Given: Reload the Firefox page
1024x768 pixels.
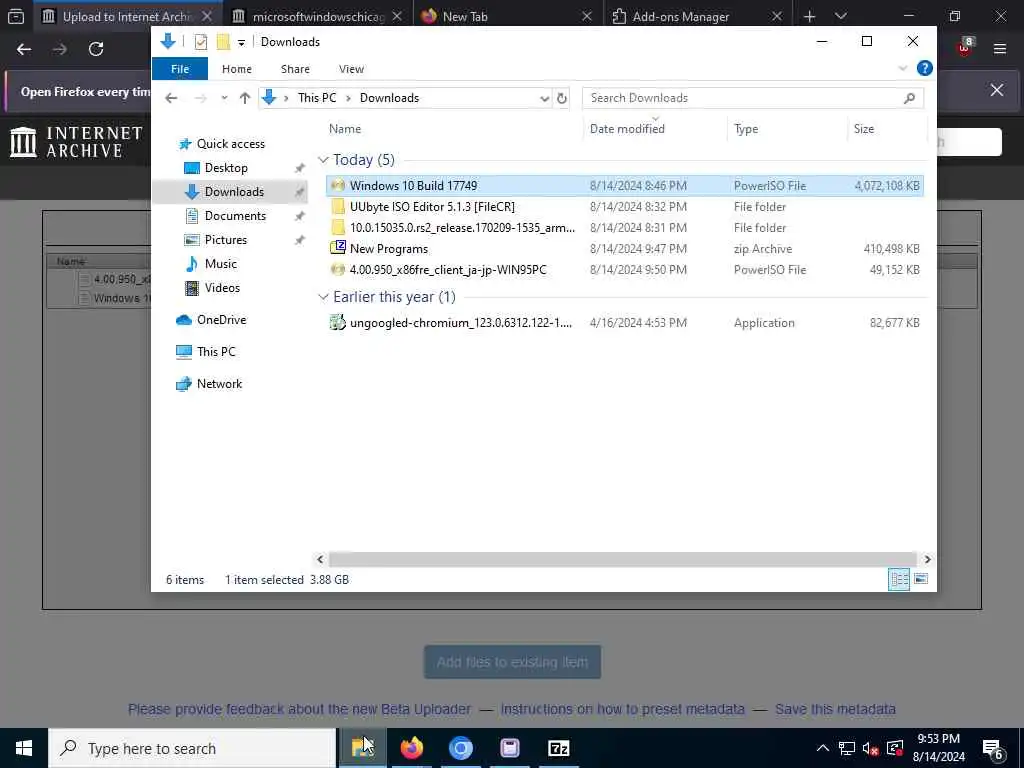Looking at the screenshot, I should click(x=96, y=49).
